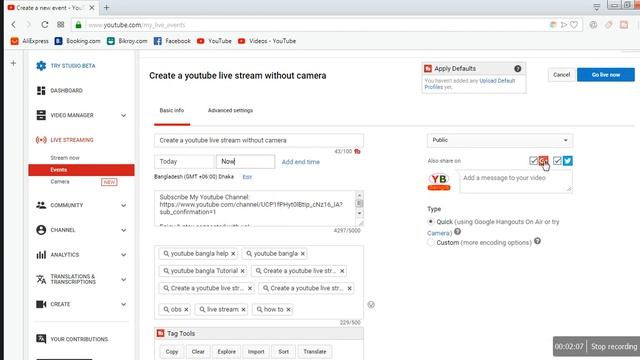The width and height of the screenshot is (640, 360).
Task: Click the Cancel button
Action: [562, 75]
